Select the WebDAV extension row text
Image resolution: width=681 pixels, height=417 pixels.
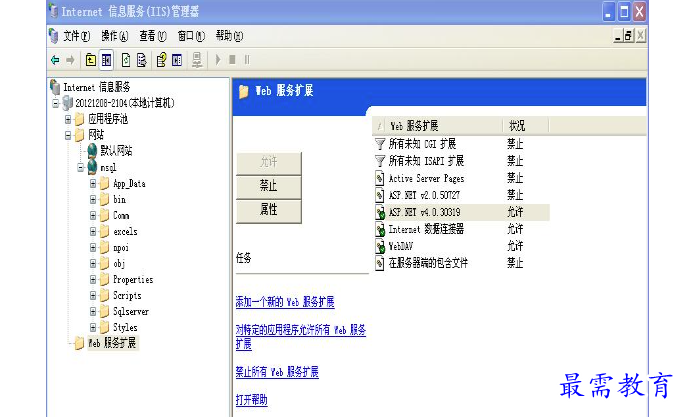pyautogui.click(x=400, y=246)
